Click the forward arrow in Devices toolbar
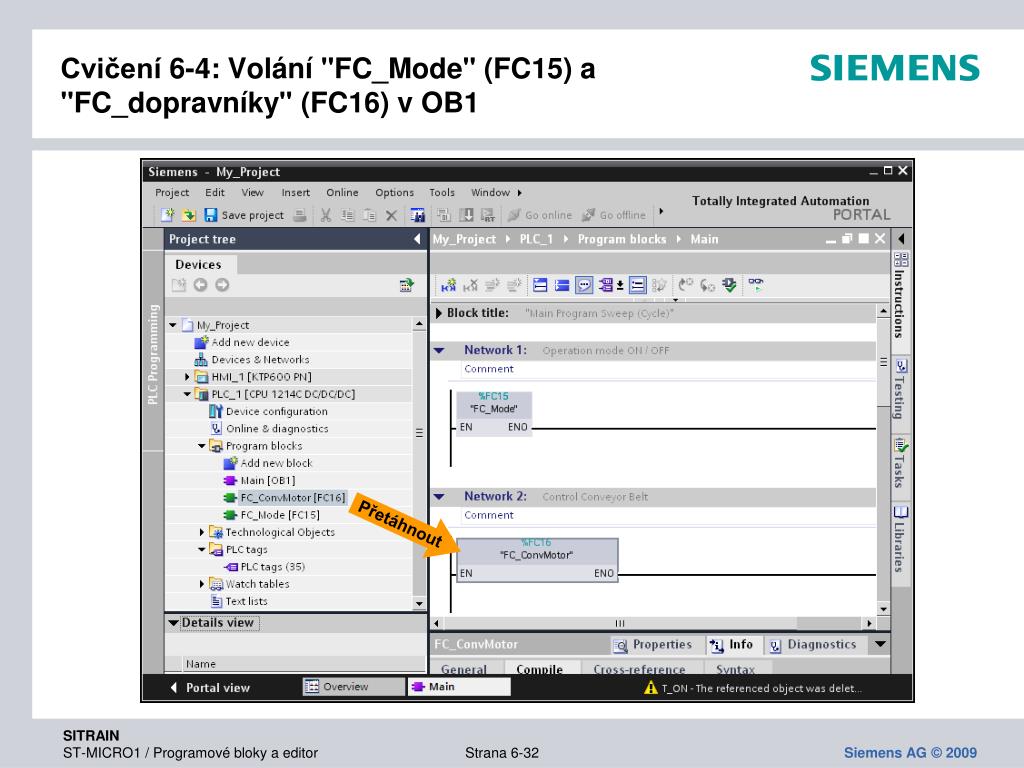Image resolution: width=1024 pixels, height=768 pixels. [222, 285]
